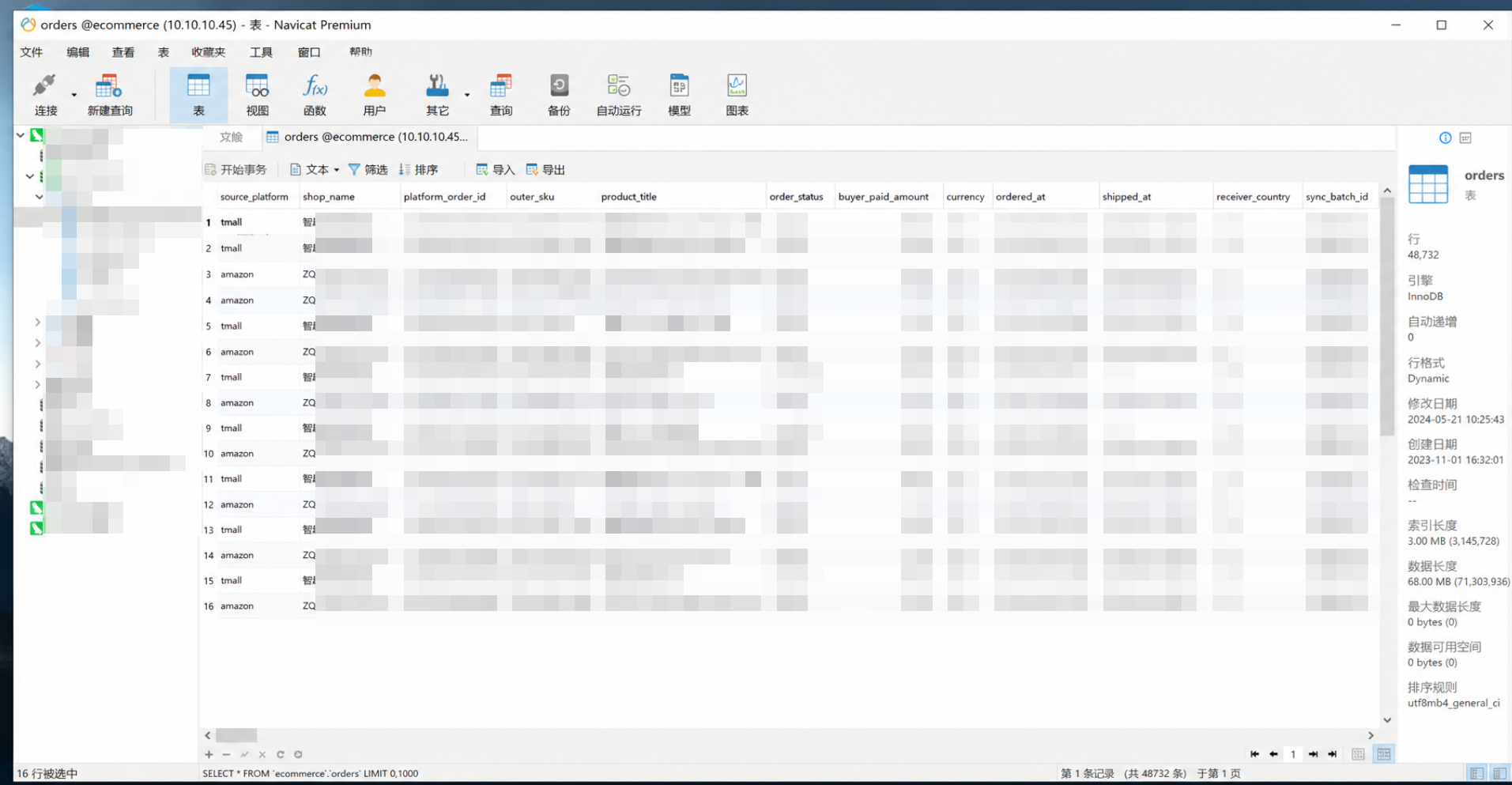
Task: Show the DDL panel icon beside info icon
Action: 1465,138
